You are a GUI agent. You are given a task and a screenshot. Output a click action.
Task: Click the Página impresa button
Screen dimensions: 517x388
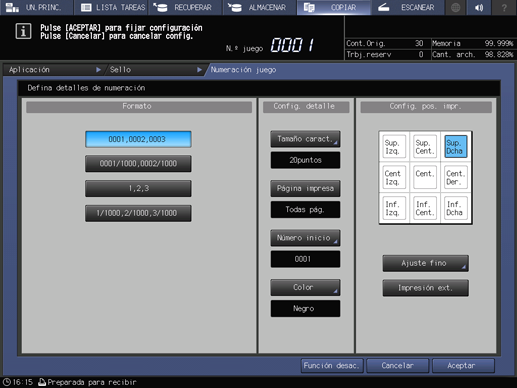pyautogui.click(x=305, y=188)
